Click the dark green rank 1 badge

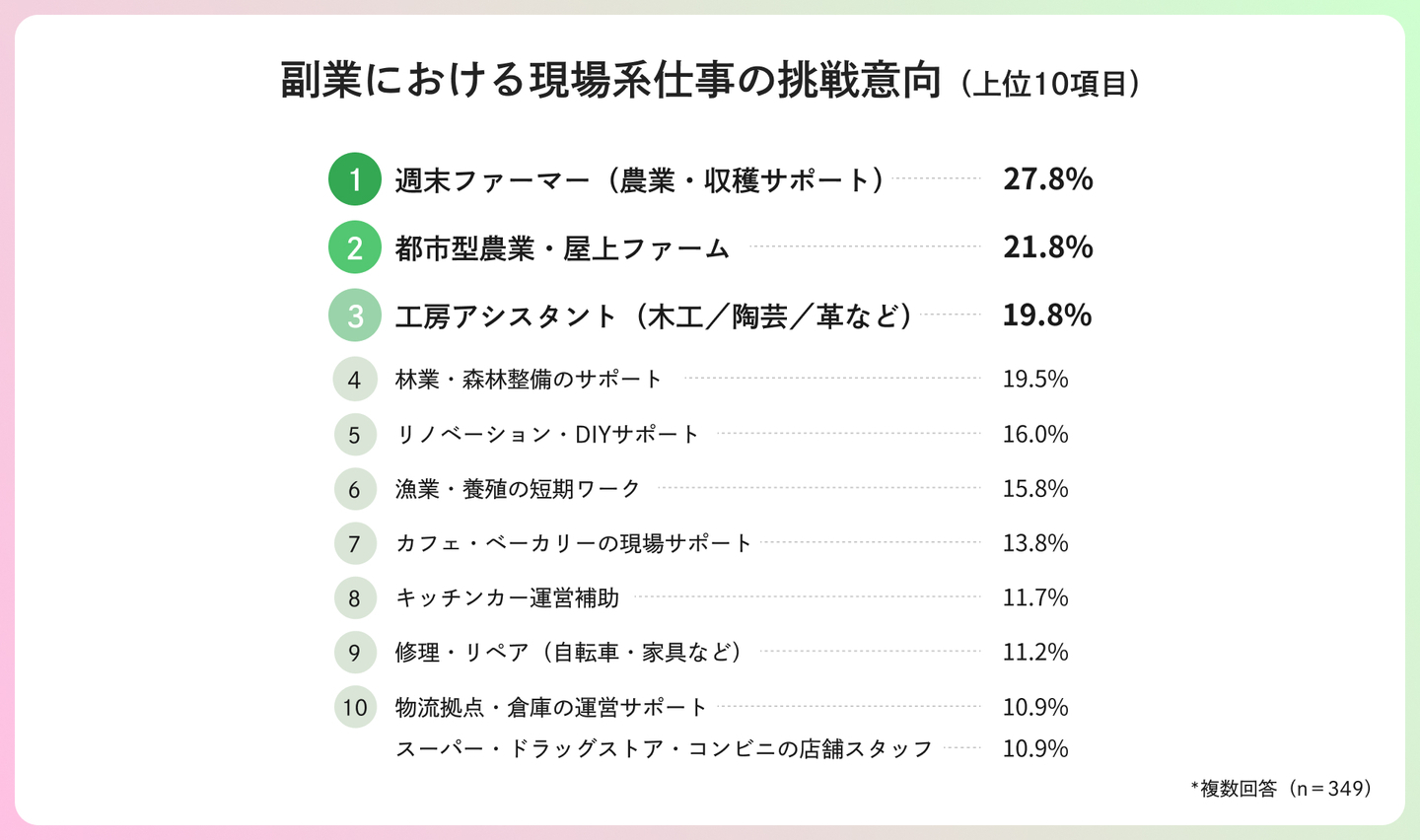click(355, 179)
